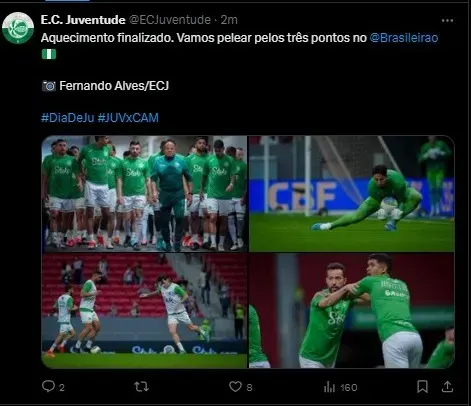The height and width of the screenshot is (406, 471).
Task: Bookmark this E.C. Juventude tweet
Action: pos(422,387)
